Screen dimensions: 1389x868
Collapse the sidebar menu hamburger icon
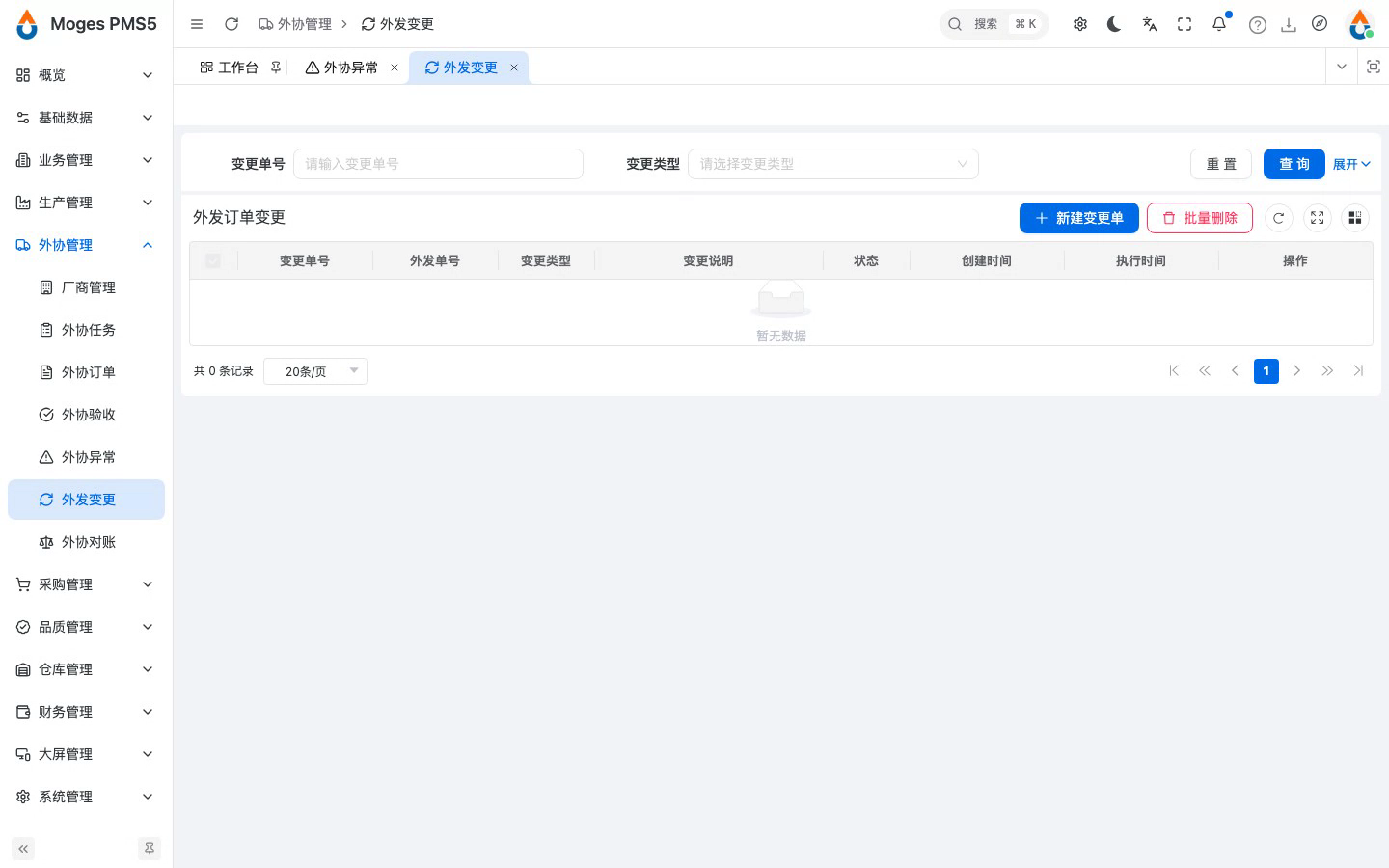pos(197,24)
